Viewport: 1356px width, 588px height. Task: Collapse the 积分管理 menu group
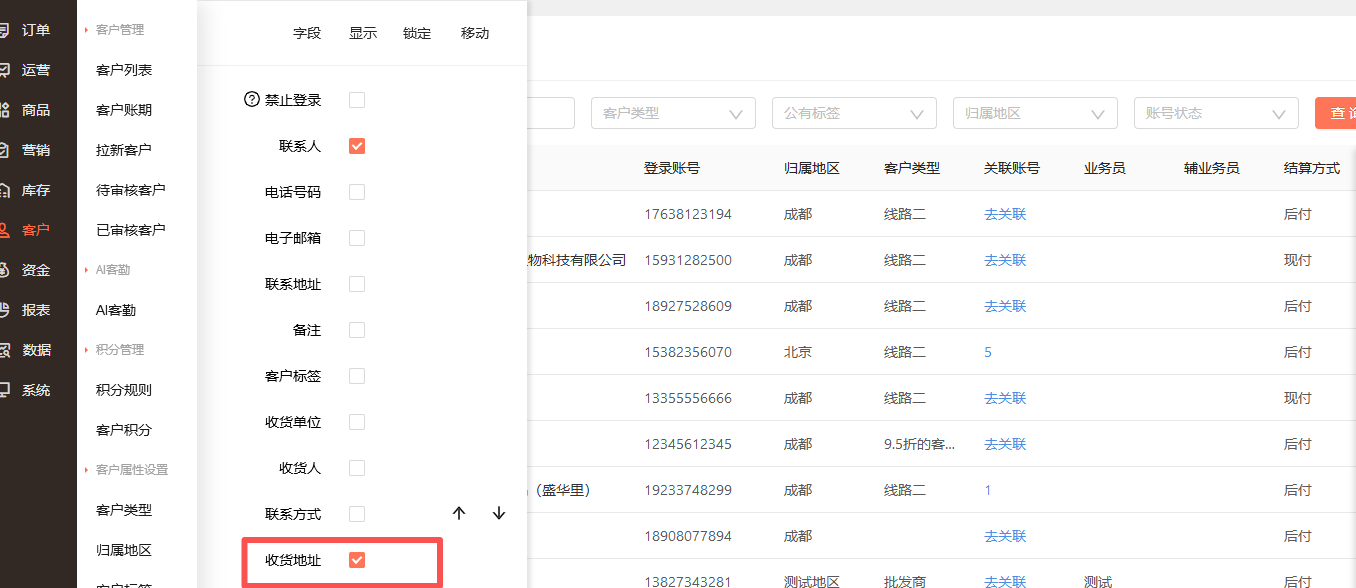(x=115, y=350)
